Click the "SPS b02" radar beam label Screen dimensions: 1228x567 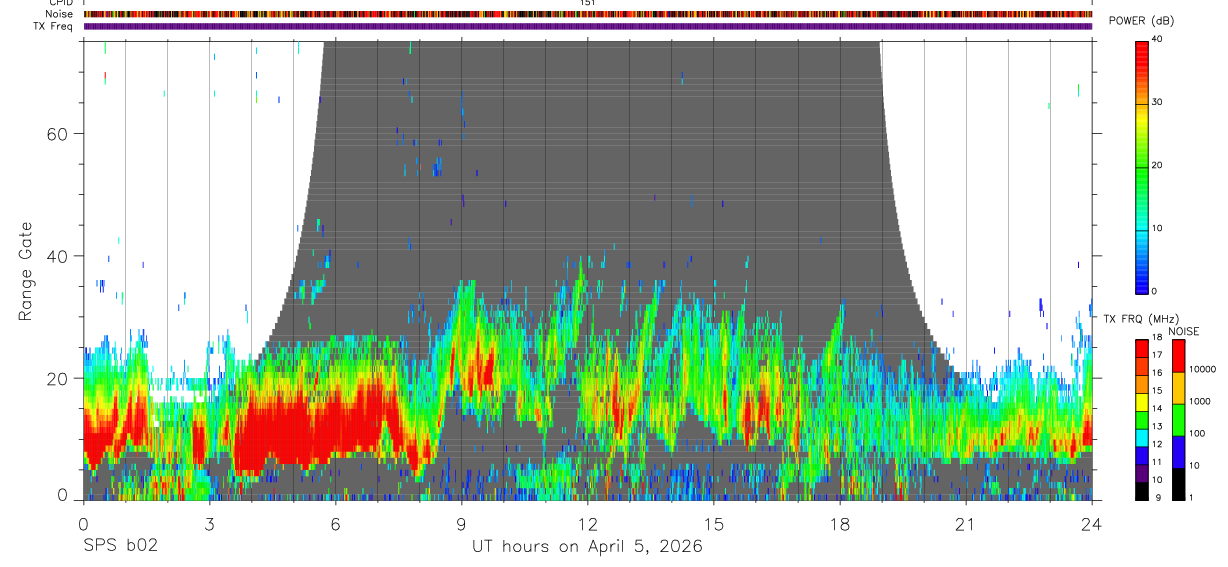pyautogui.click(x=119, y=546)
